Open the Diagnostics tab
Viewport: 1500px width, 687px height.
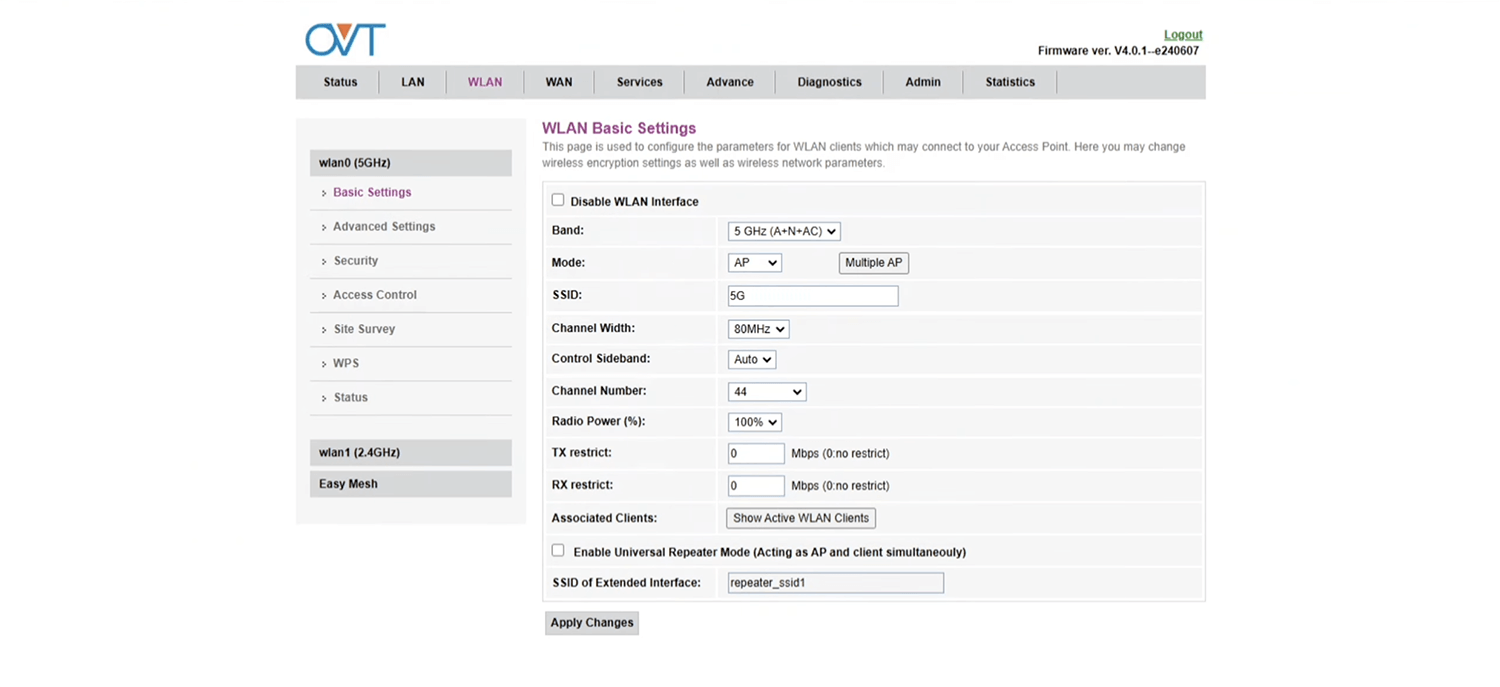click(x=829, y=82)
